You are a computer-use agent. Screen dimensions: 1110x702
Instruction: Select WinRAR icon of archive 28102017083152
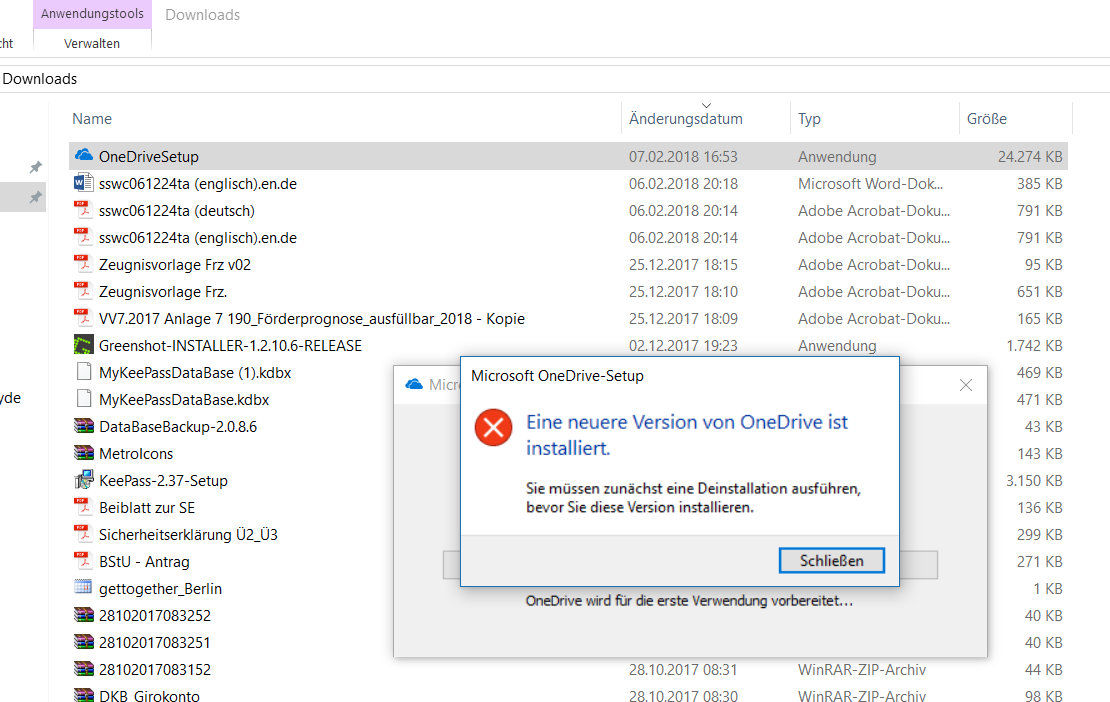click(84, 669)
